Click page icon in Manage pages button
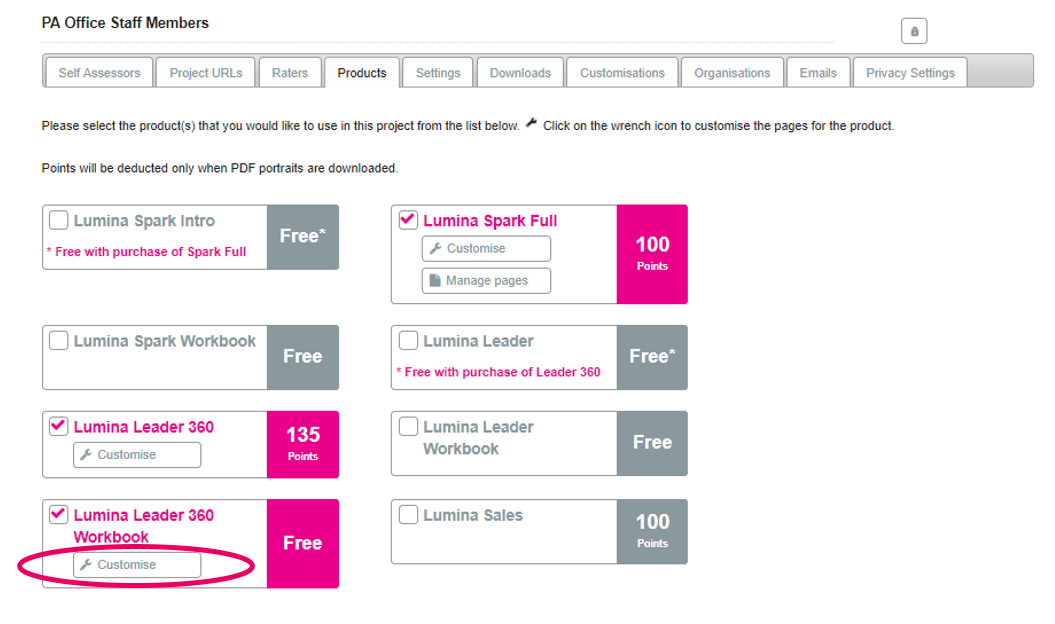This screenshot has width=1055, height=624. [435, 280]
